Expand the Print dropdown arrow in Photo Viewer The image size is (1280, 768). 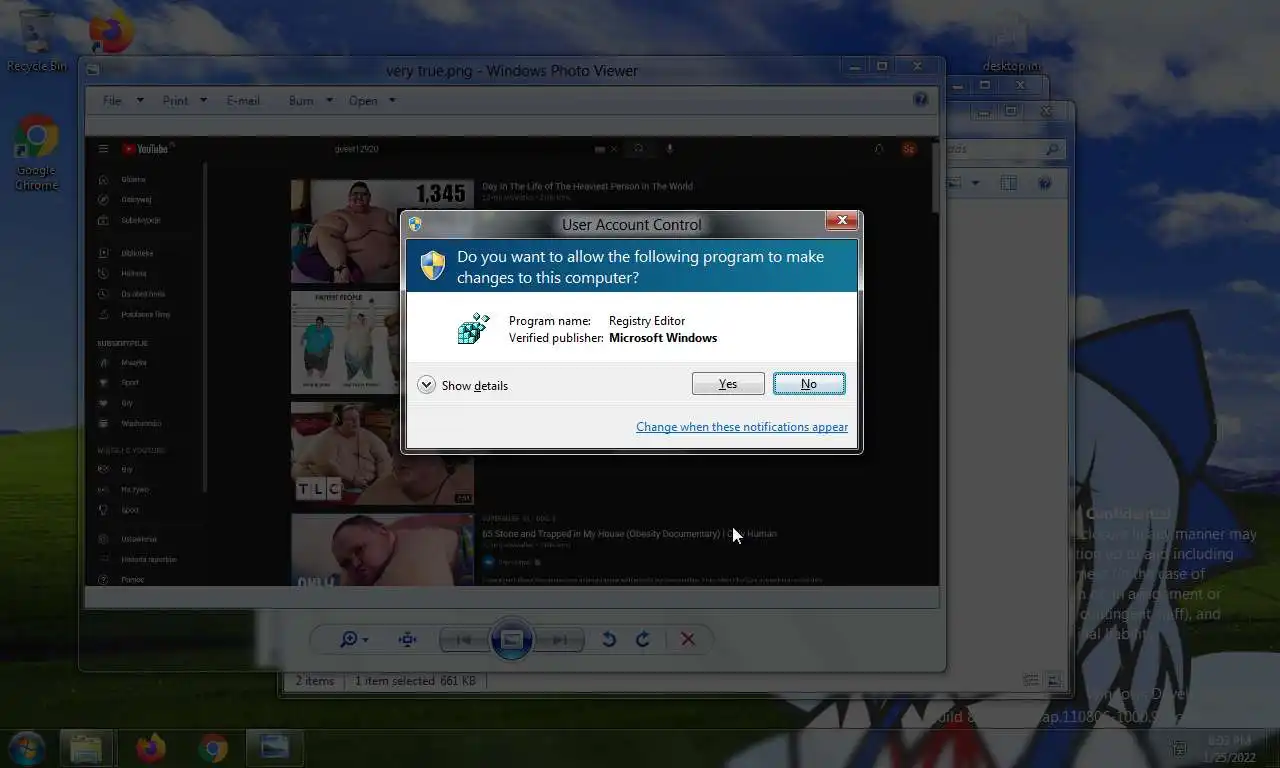[203, 100]
